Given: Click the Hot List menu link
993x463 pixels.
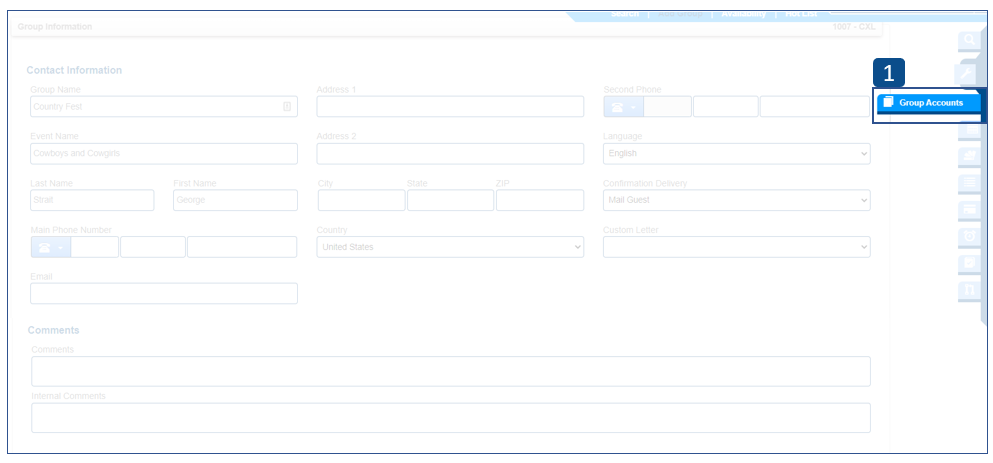Looking at the screenshot, I should tap(801, 14).
